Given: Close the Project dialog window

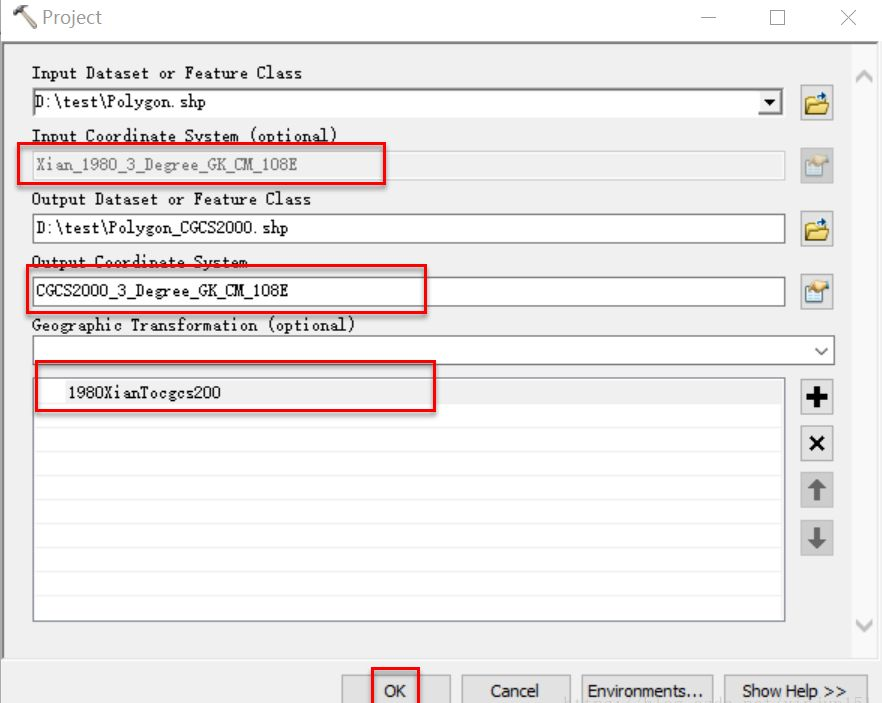Looking at the screenshot, I should coord(848,17).
